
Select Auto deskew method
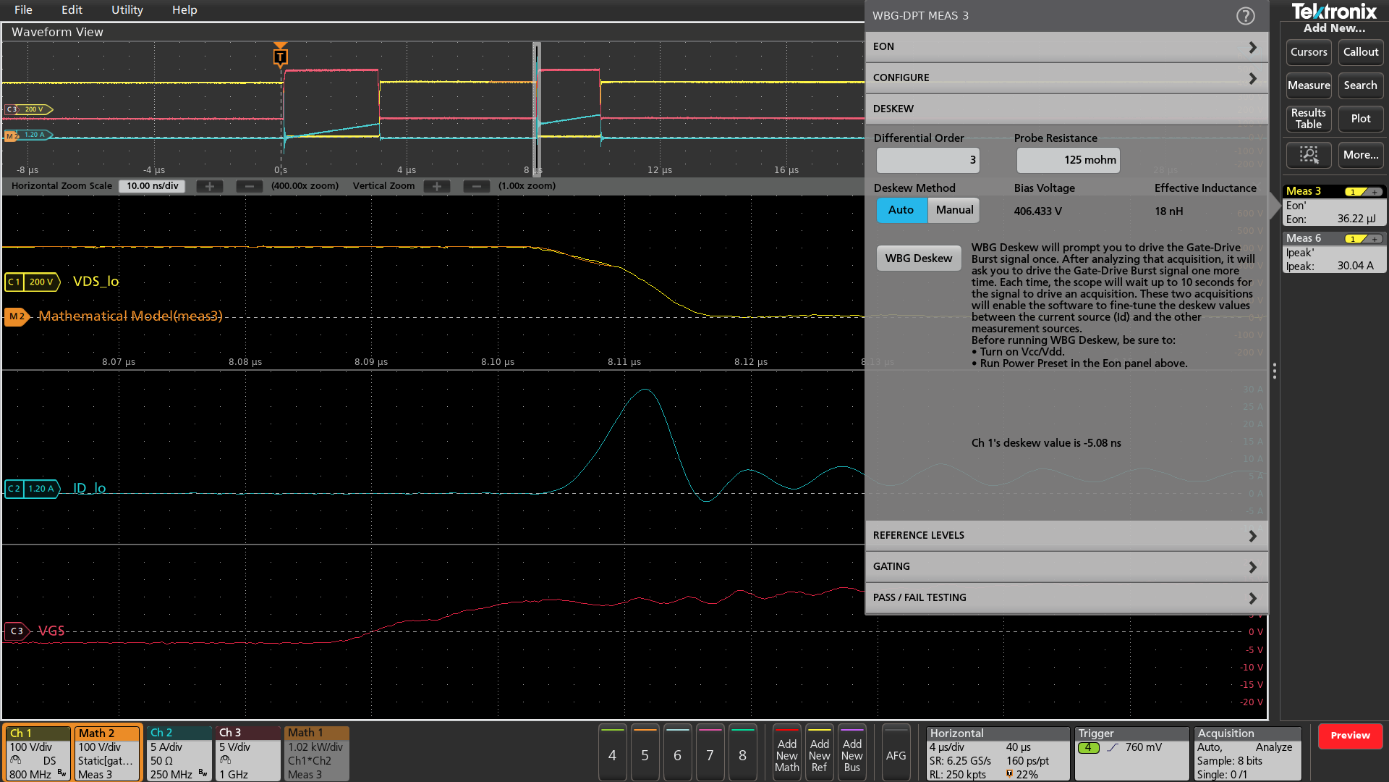pyautogui.click(x=901, y=210)
